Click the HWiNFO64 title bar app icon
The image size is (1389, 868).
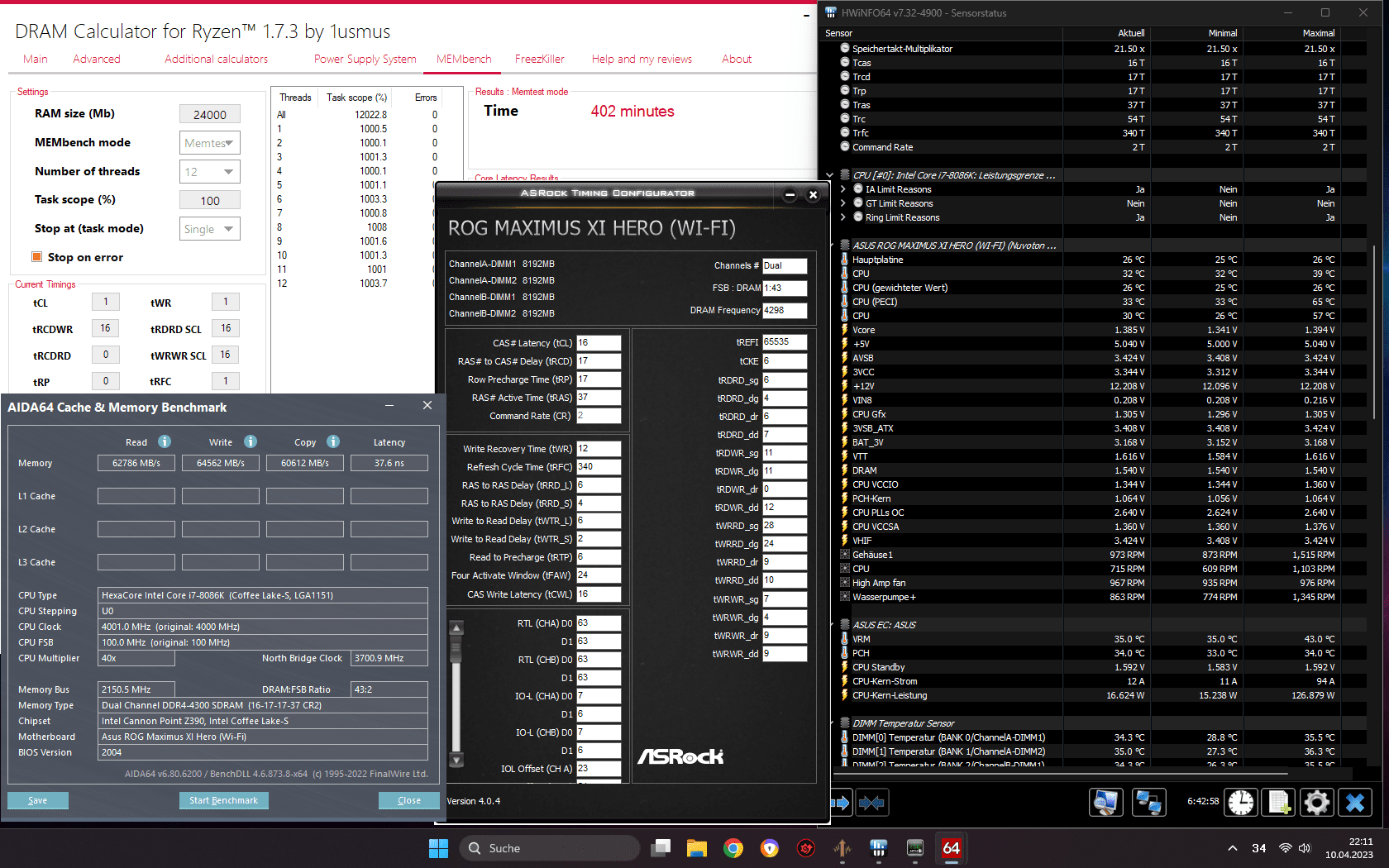pyautogui.click(x=831, y=12)
